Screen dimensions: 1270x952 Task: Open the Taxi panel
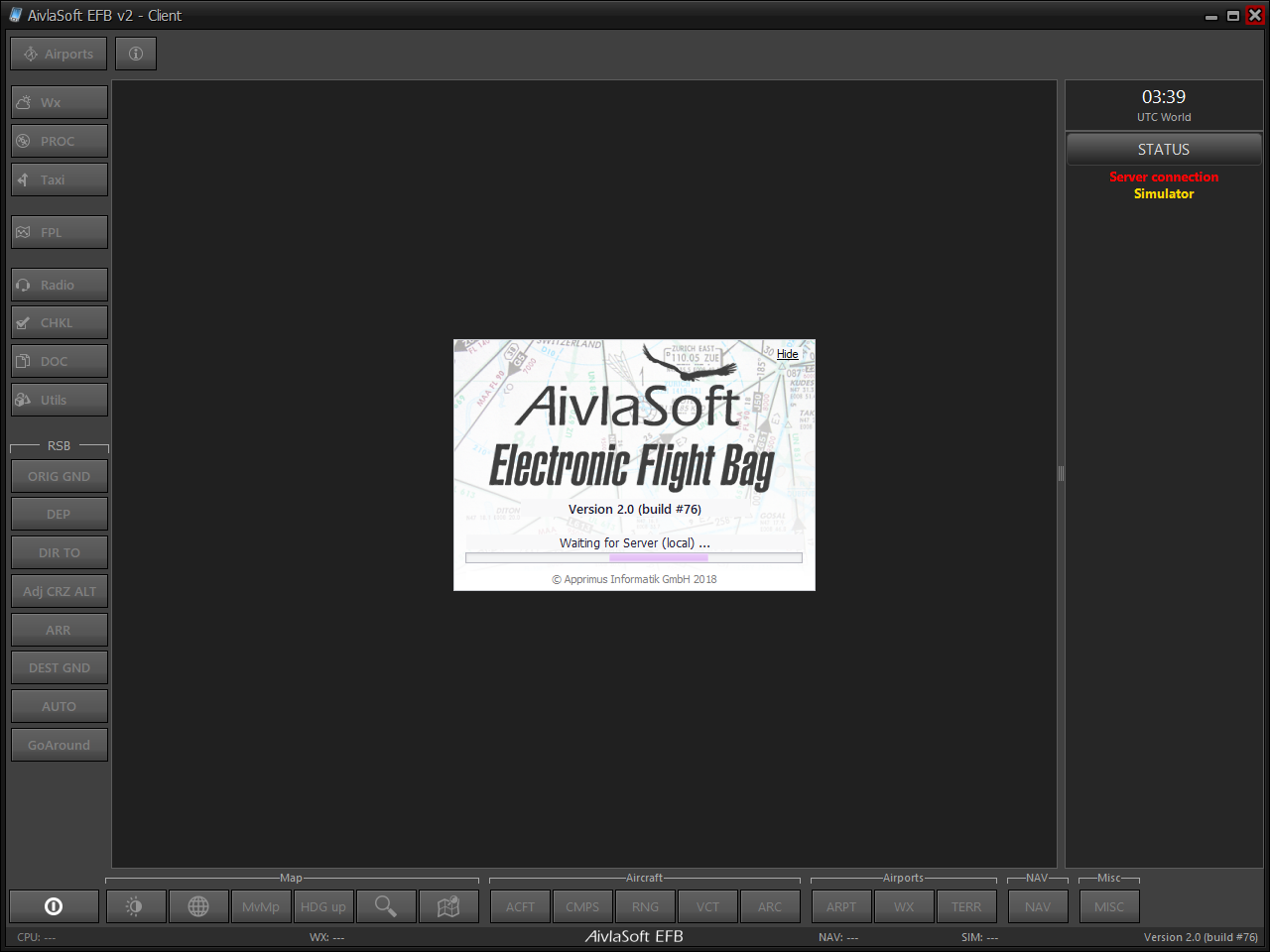click(60, 179)
